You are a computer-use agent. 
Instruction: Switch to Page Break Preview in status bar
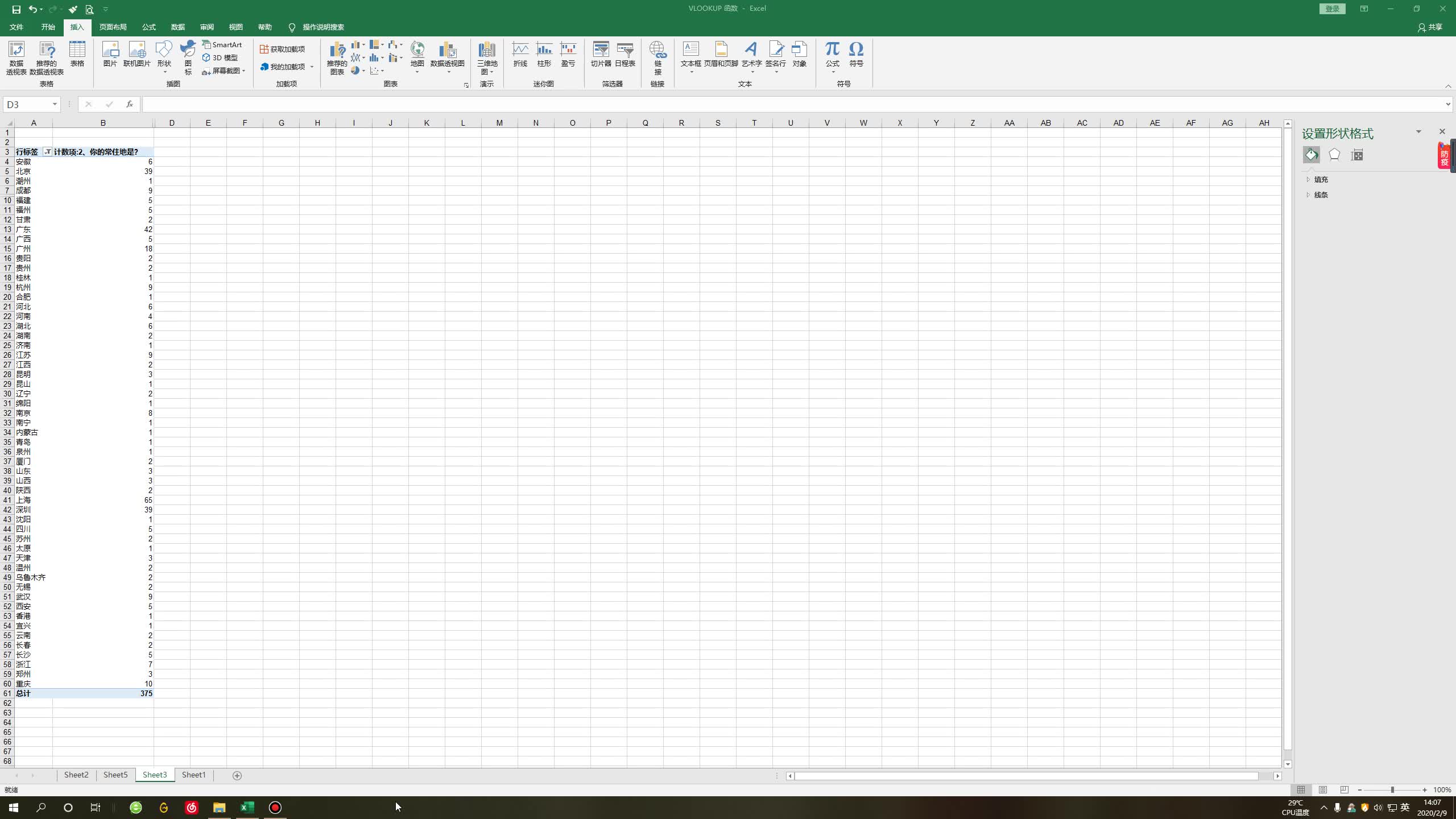tap(1345, 789)
